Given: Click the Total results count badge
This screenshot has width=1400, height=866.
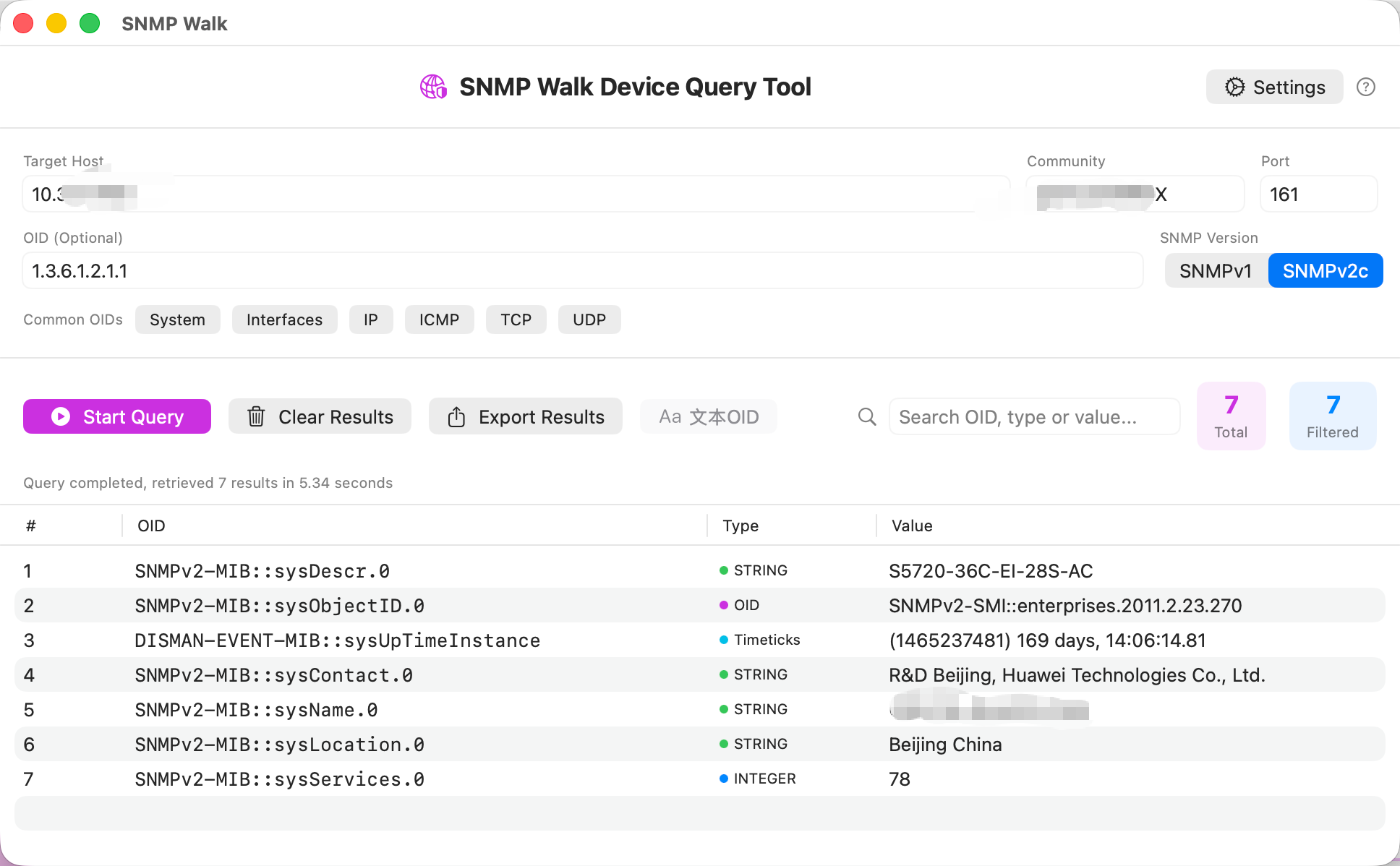Looking at the screenshot, I should pyautogui.click(x=1231, y=416).
